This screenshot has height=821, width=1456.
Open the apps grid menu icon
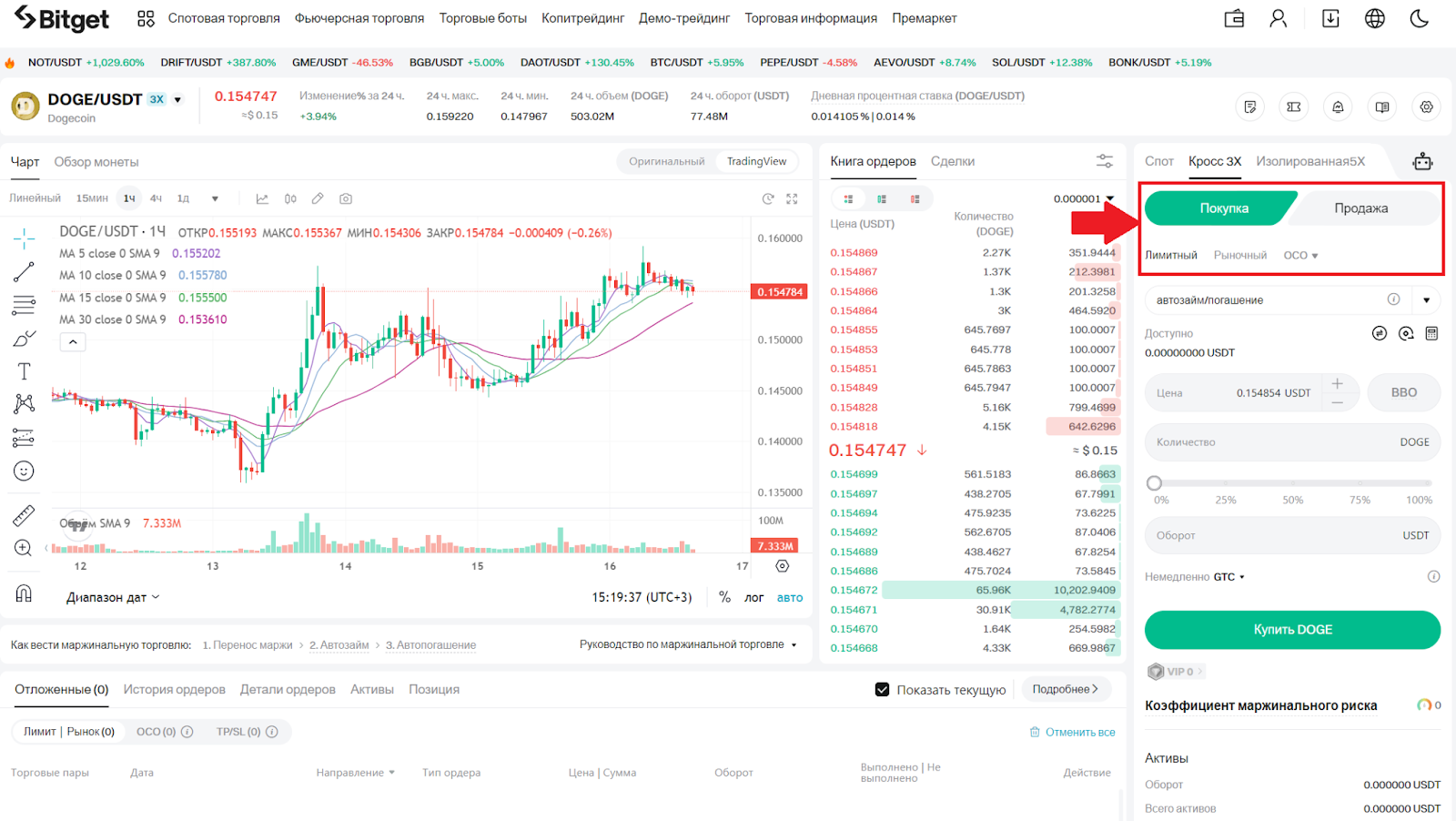pos(146,18)
